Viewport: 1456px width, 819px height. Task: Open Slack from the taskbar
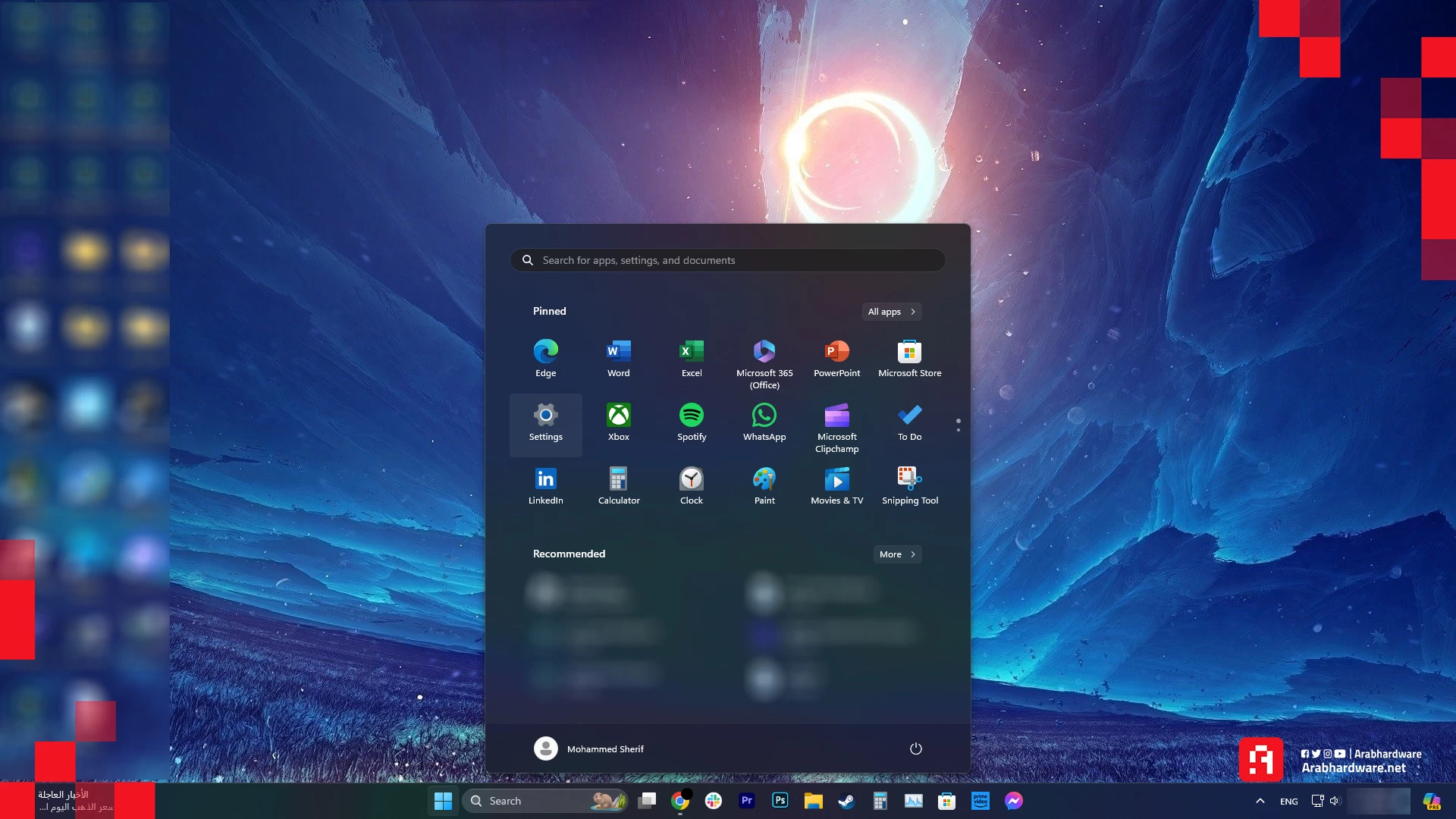coord(714,801)
